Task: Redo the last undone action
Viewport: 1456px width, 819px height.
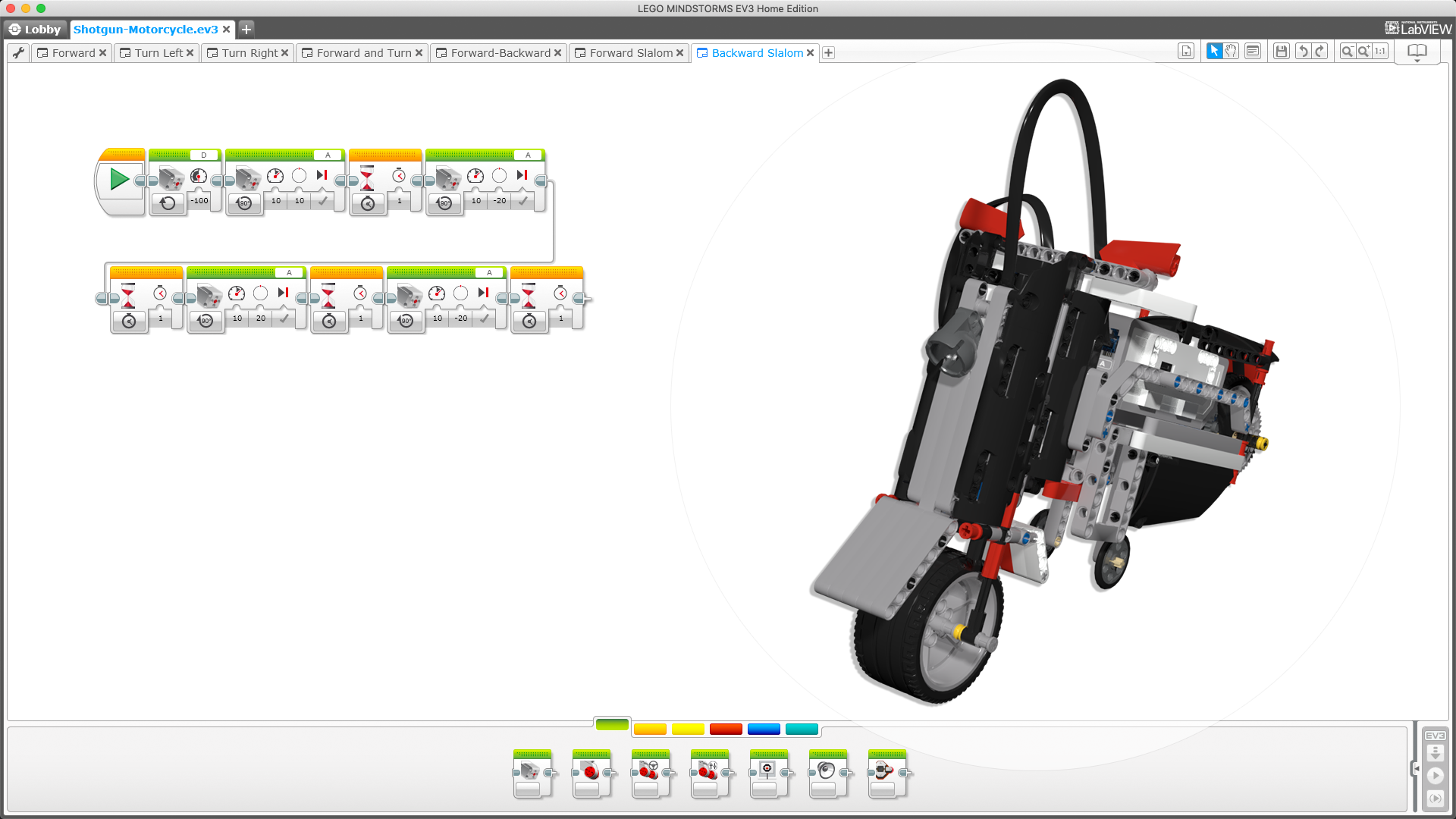Action: click(1319, 52)
